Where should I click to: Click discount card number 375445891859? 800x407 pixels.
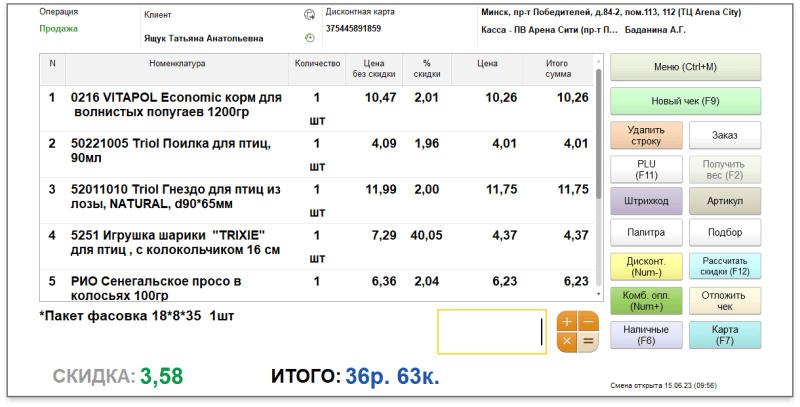353,29
